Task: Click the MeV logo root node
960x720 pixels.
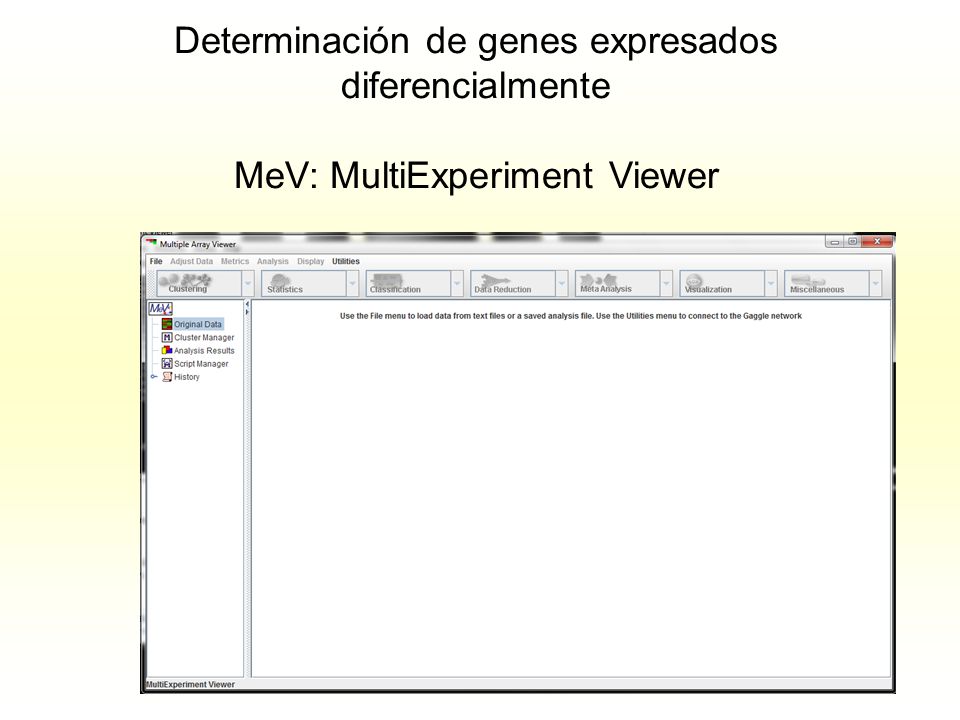Action: [x=161, y=309]
